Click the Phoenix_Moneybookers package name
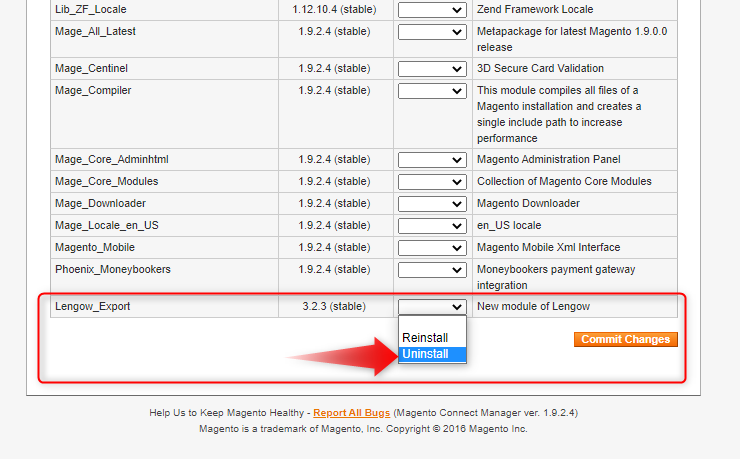This screenshot has height=459, width=740. [113, 269]
